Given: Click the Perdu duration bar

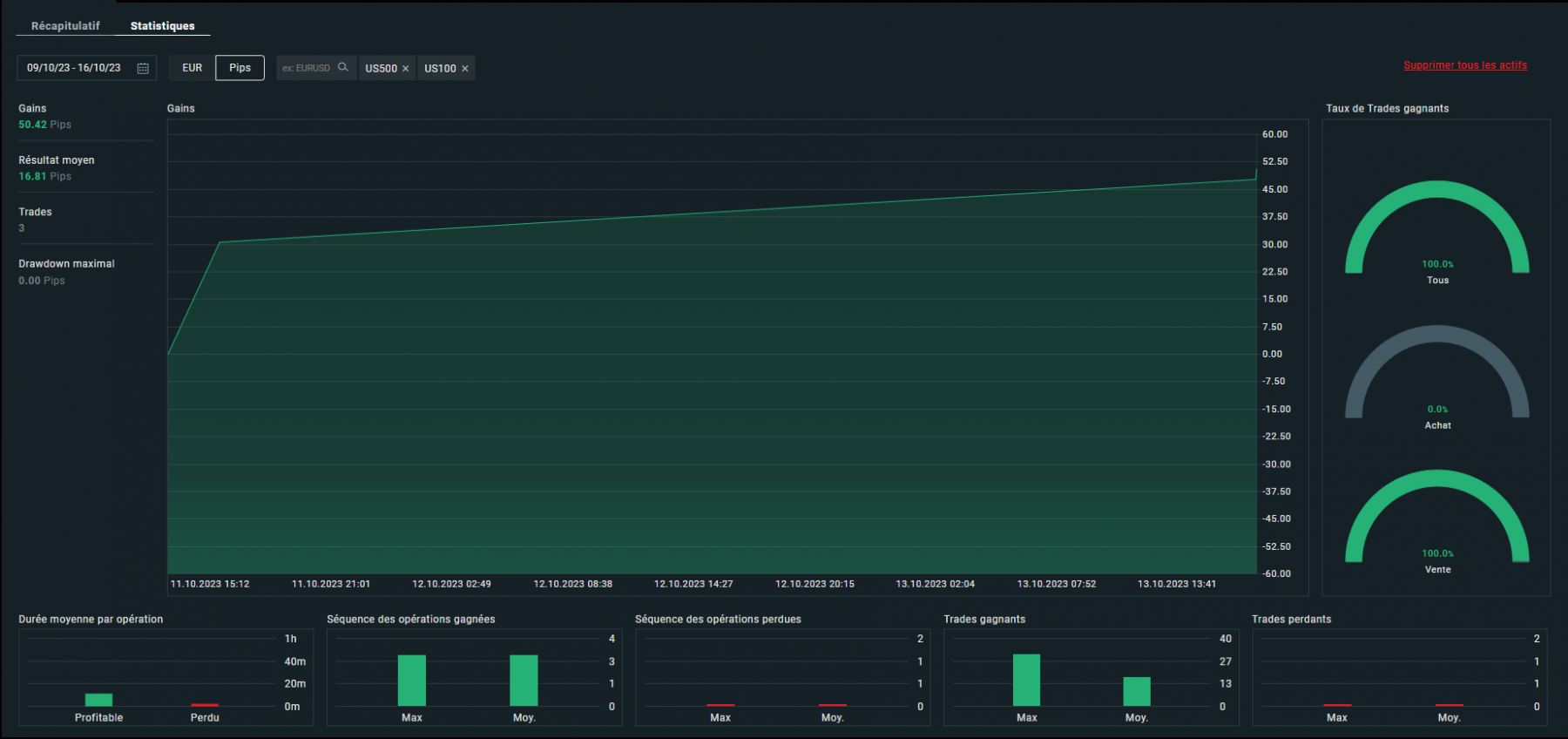Looking at the screenshot, I should click(205, 704).
